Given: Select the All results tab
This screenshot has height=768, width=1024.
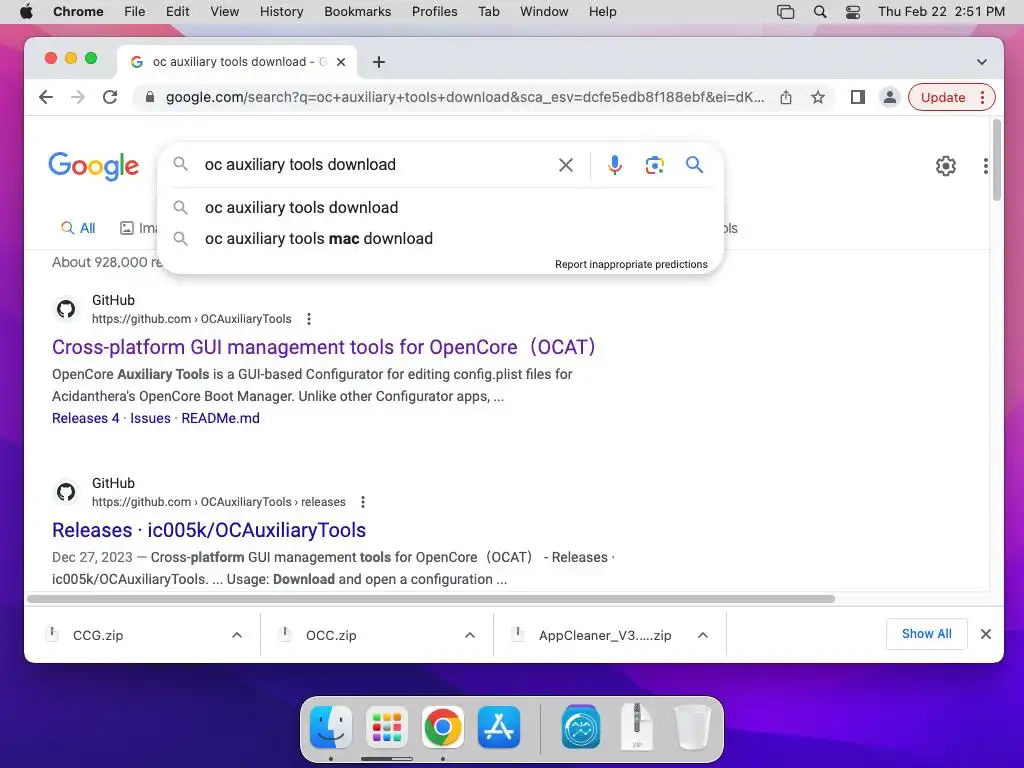Looking at the screenshot, I should 78,228.
